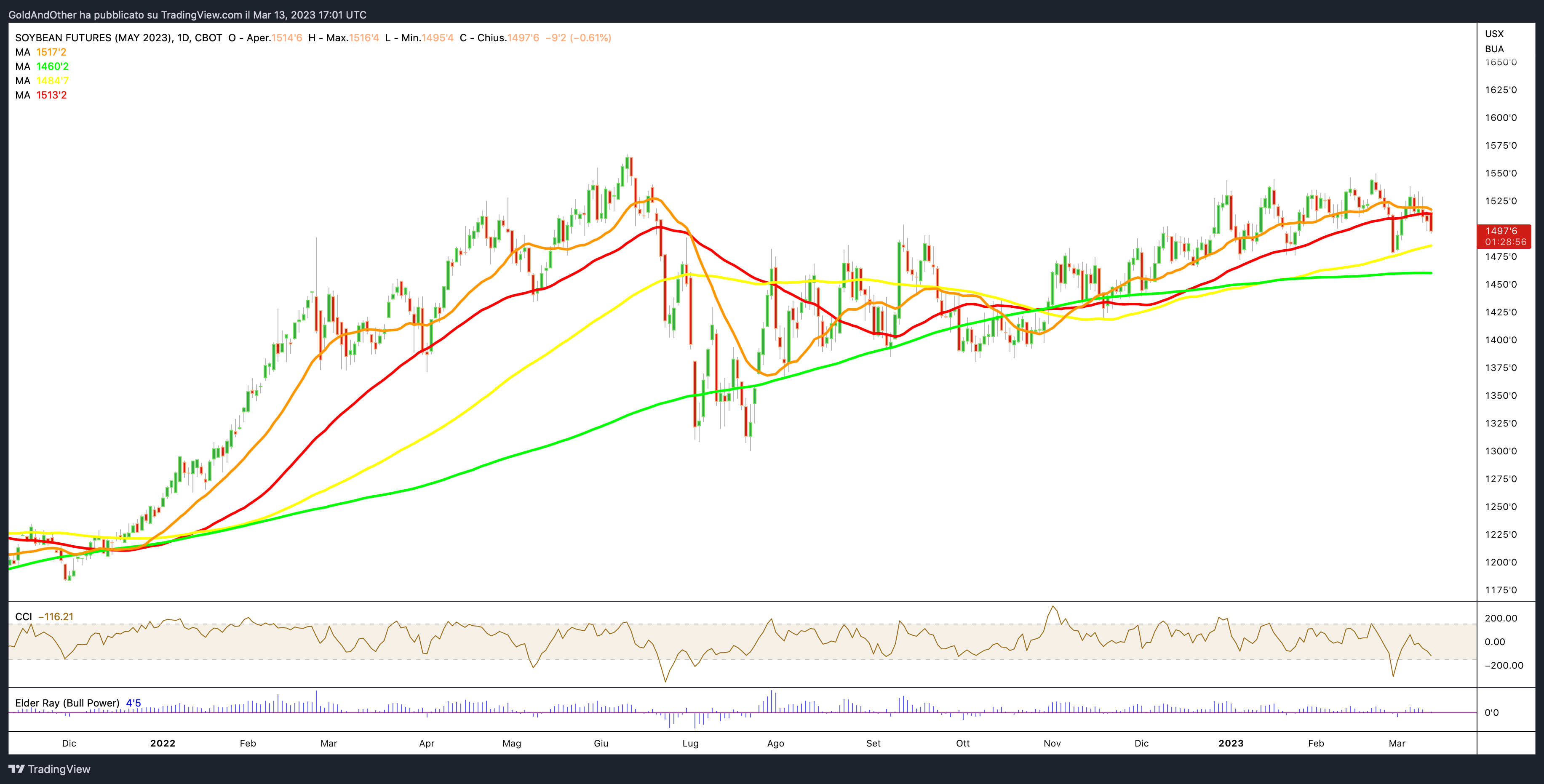Select the yellow MA 1484'7 indicator label
The image size is (1544, 784).
pos(42,81)
